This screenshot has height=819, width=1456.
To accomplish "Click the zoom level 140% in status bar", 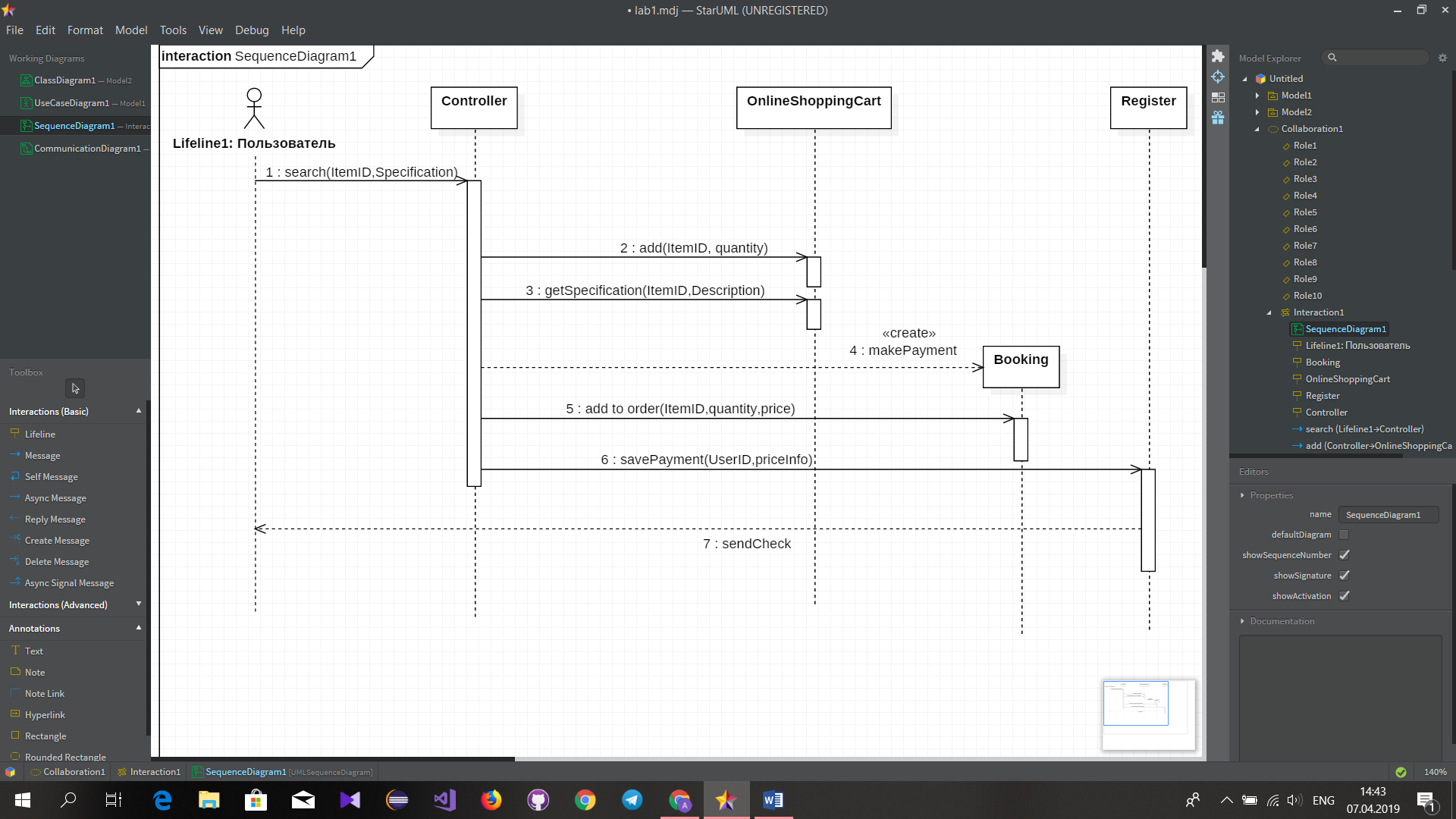I will [x=1435, y=772].
